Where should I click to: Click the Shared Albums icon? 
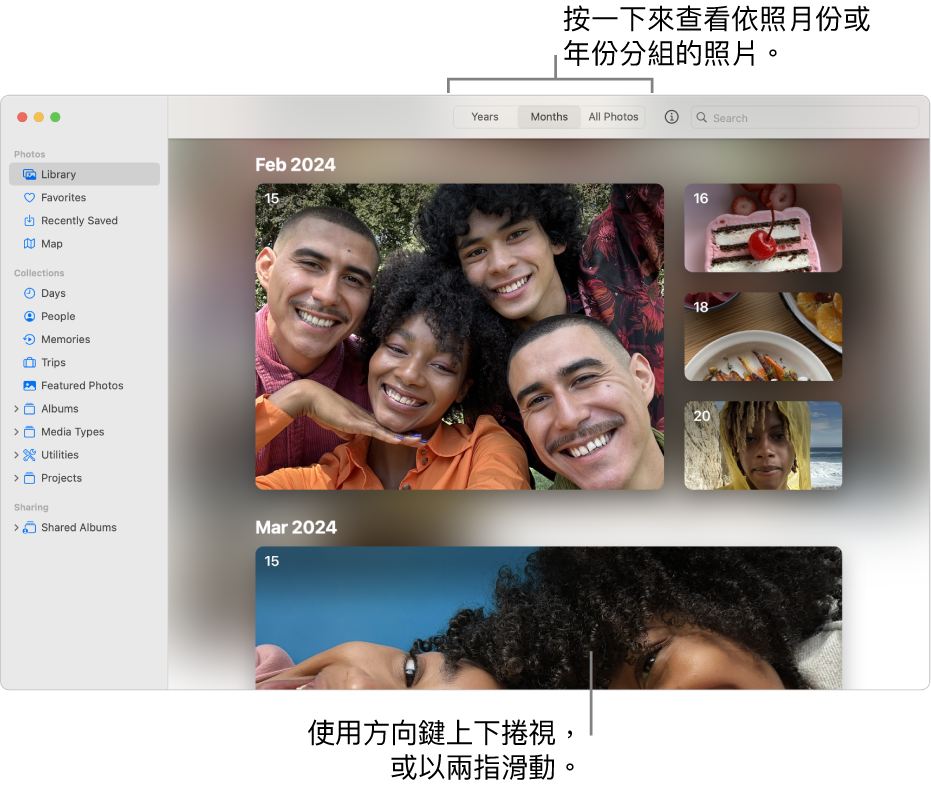pos(29,528)
